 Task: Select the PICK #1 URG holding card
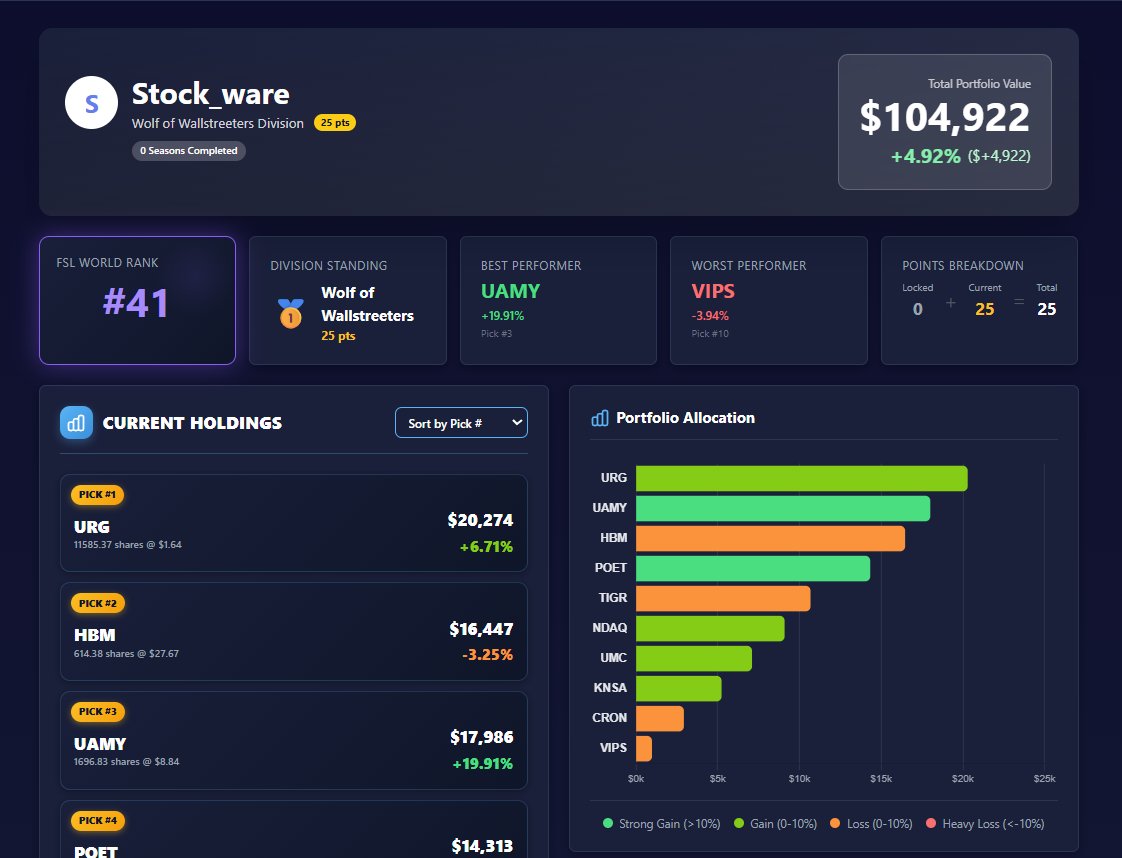tap(294, 523)
